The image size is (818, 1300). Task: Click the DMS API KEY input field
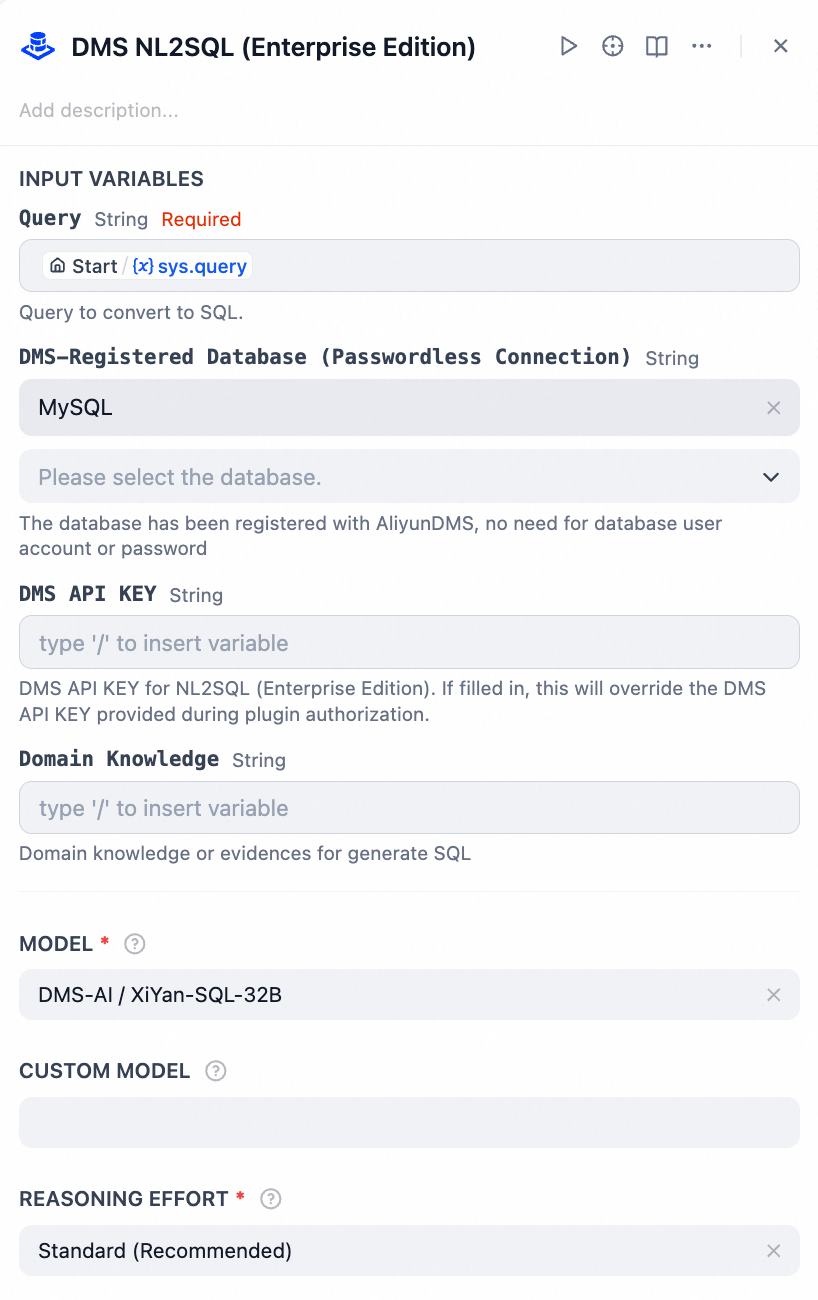(409, 643)
